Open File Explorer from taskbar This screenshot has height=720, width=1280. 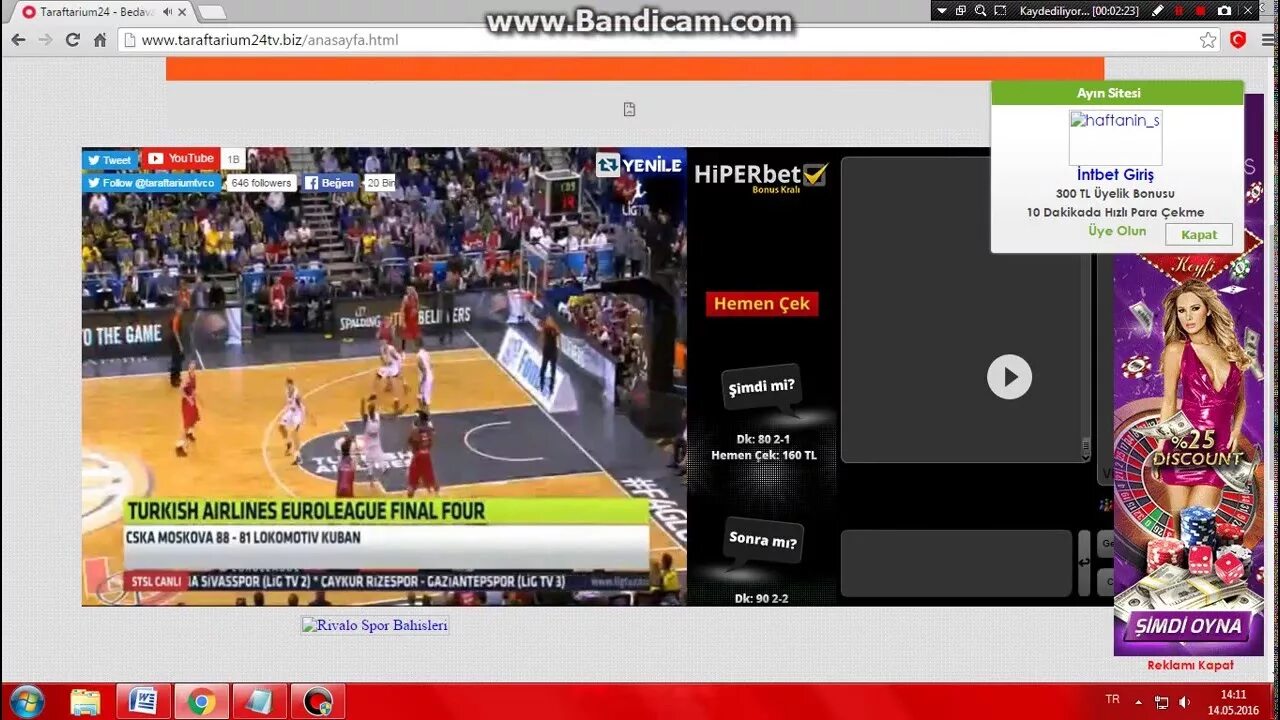(86, 702)
